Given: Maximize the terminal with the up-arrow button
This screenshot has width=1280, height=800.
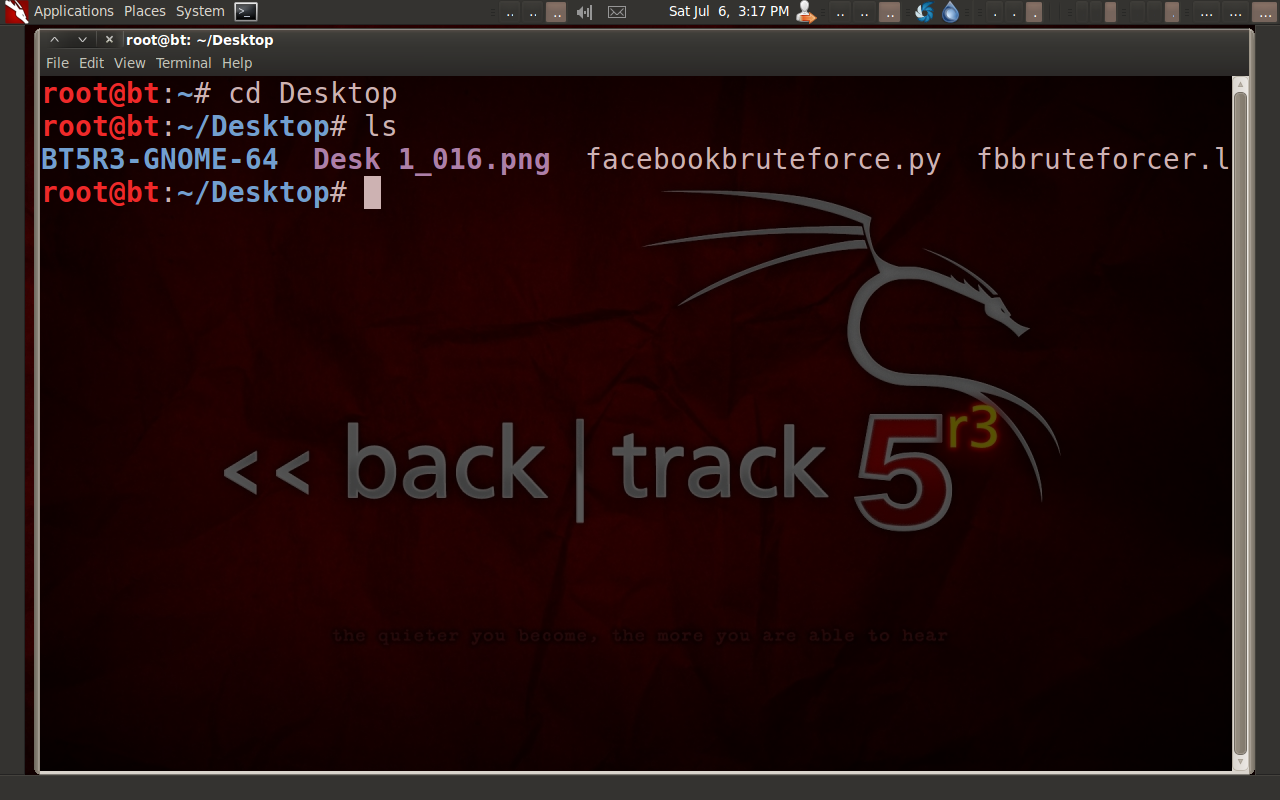Looking at the screenshot, I should pyautogui.click(x=55, y=40).
